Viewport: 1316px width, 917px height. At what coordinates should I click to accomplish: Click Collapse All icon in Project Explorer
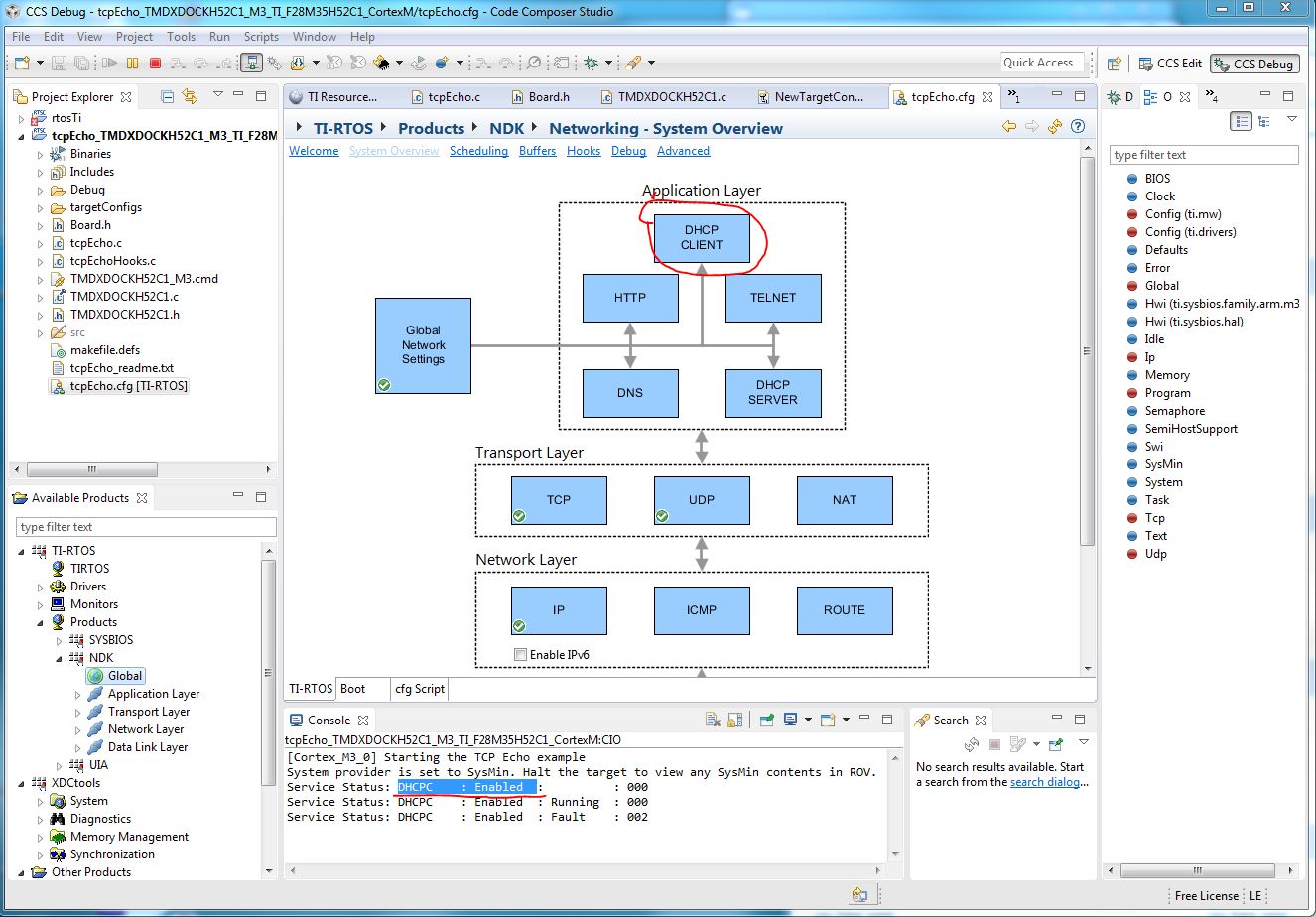167,96
